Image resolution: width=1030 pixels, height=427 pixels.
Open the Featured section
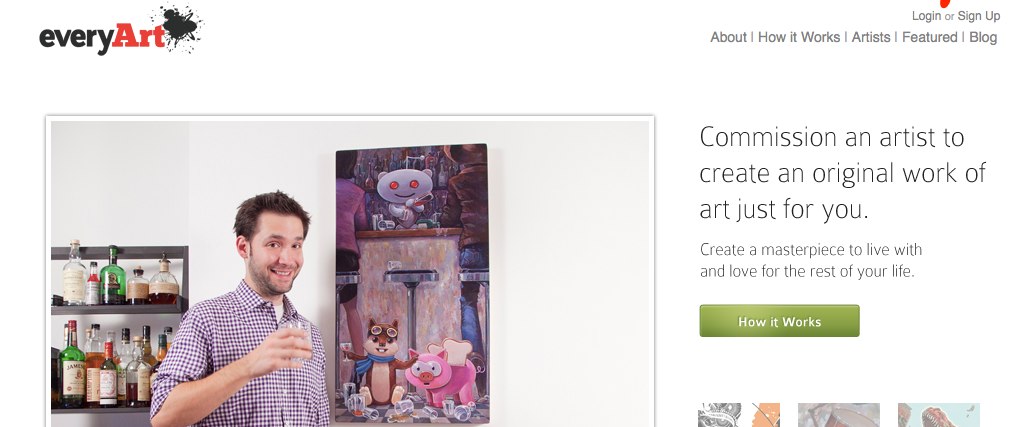point(929,37)
